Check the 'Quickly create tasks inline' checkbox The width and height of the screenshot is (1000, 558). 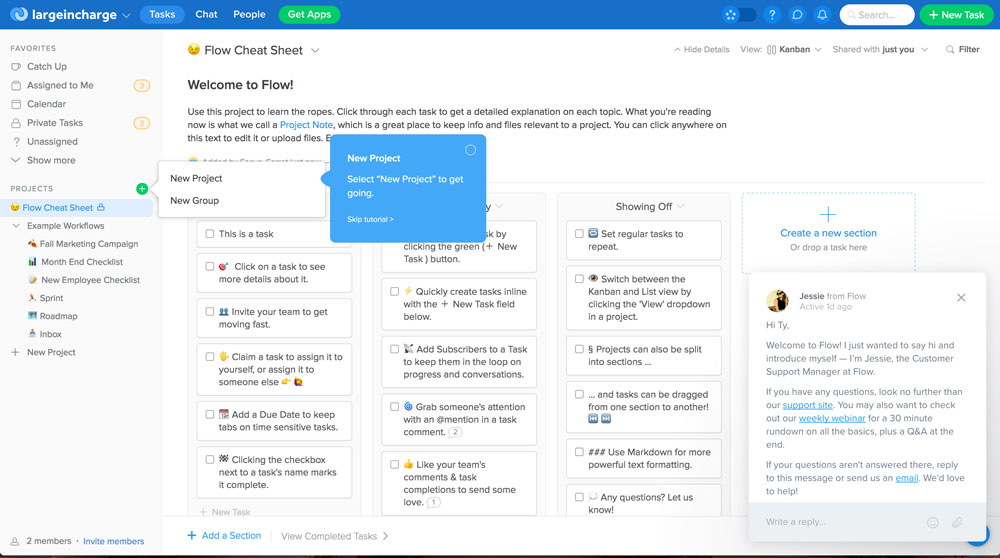[x=394, y=291]
